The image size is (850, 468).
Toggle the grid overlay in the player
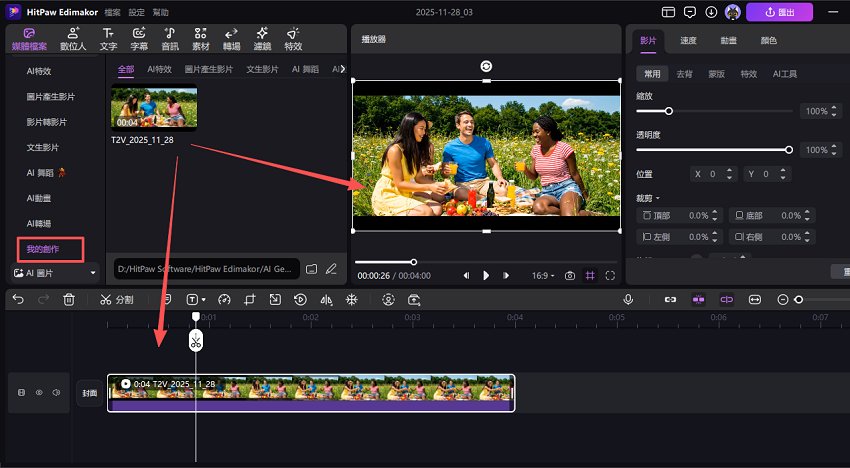pyautogui.click(x=590, y=275)
